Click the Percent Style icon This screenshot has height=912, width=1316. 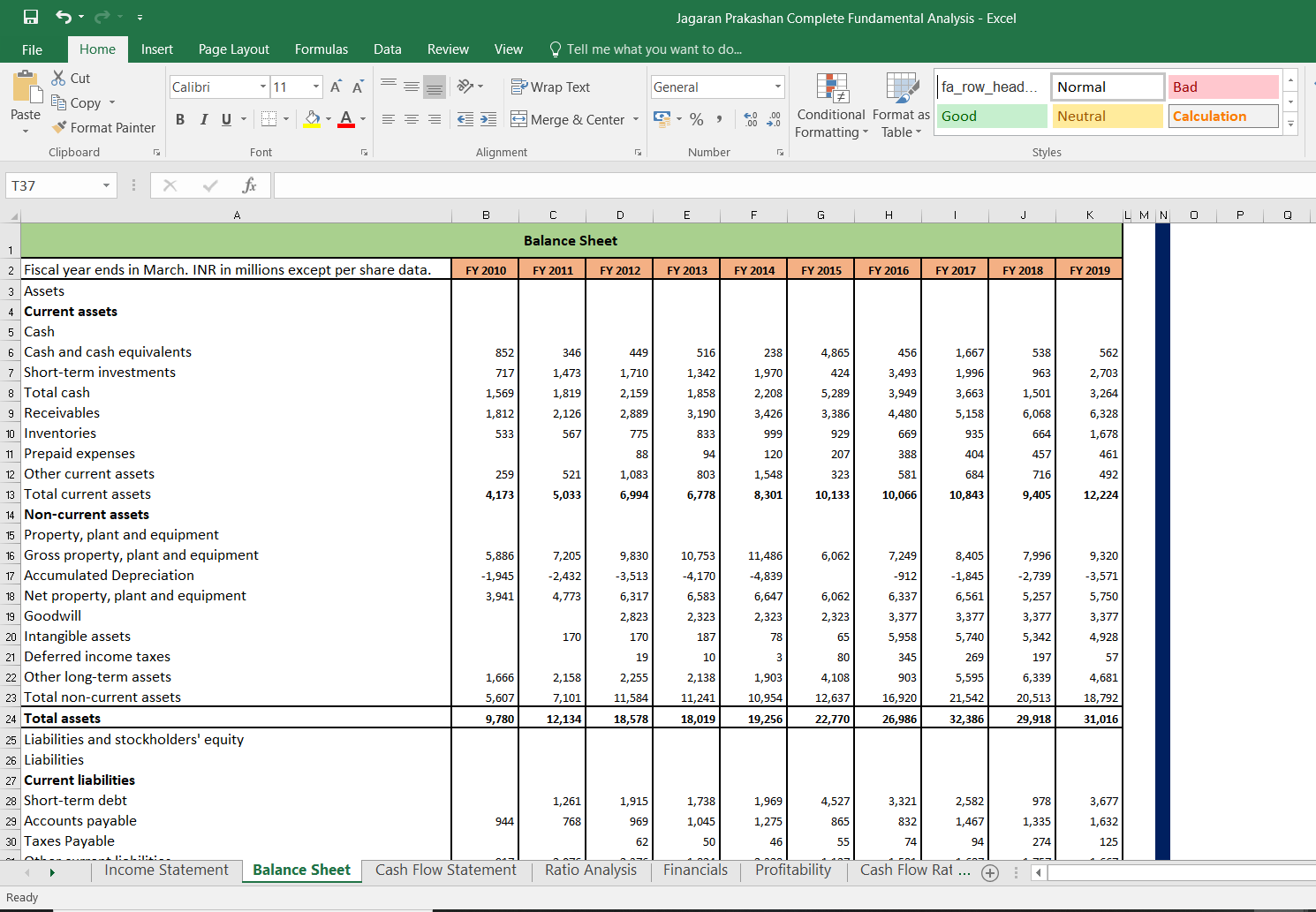point(697,119)
